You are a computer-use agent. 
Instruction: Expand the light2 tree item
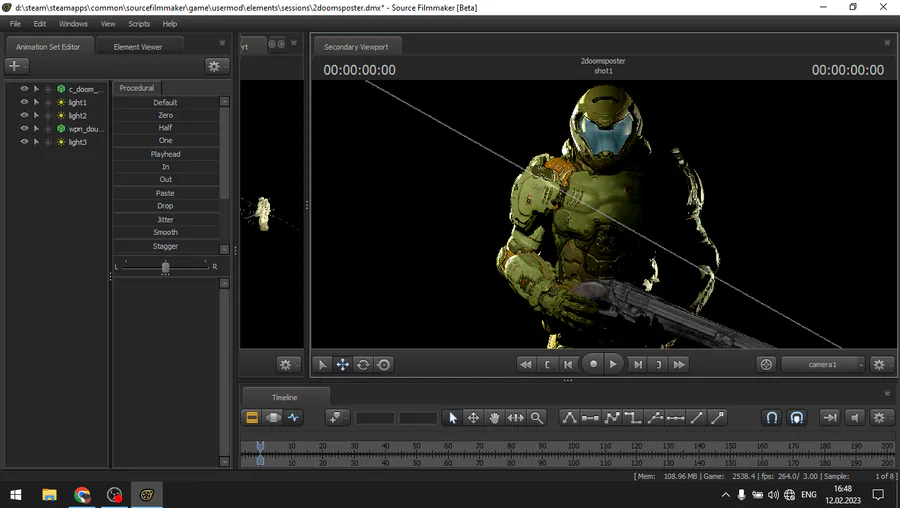(x=48, y=115)
